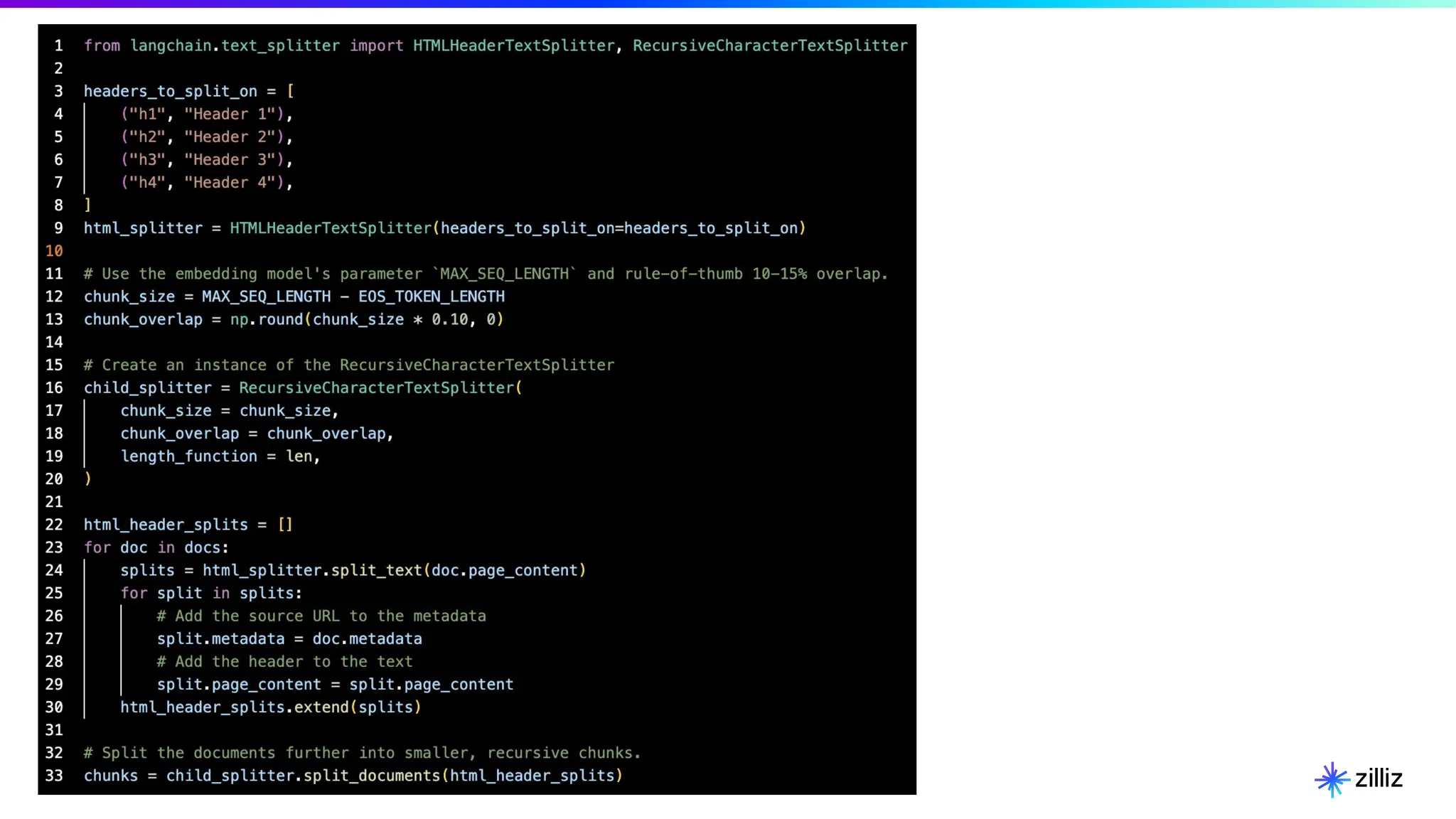Screen dimensions: 1456x819
Task: Click the HTMLHeaderTextSplitter import name
Action: click(513, 45)
